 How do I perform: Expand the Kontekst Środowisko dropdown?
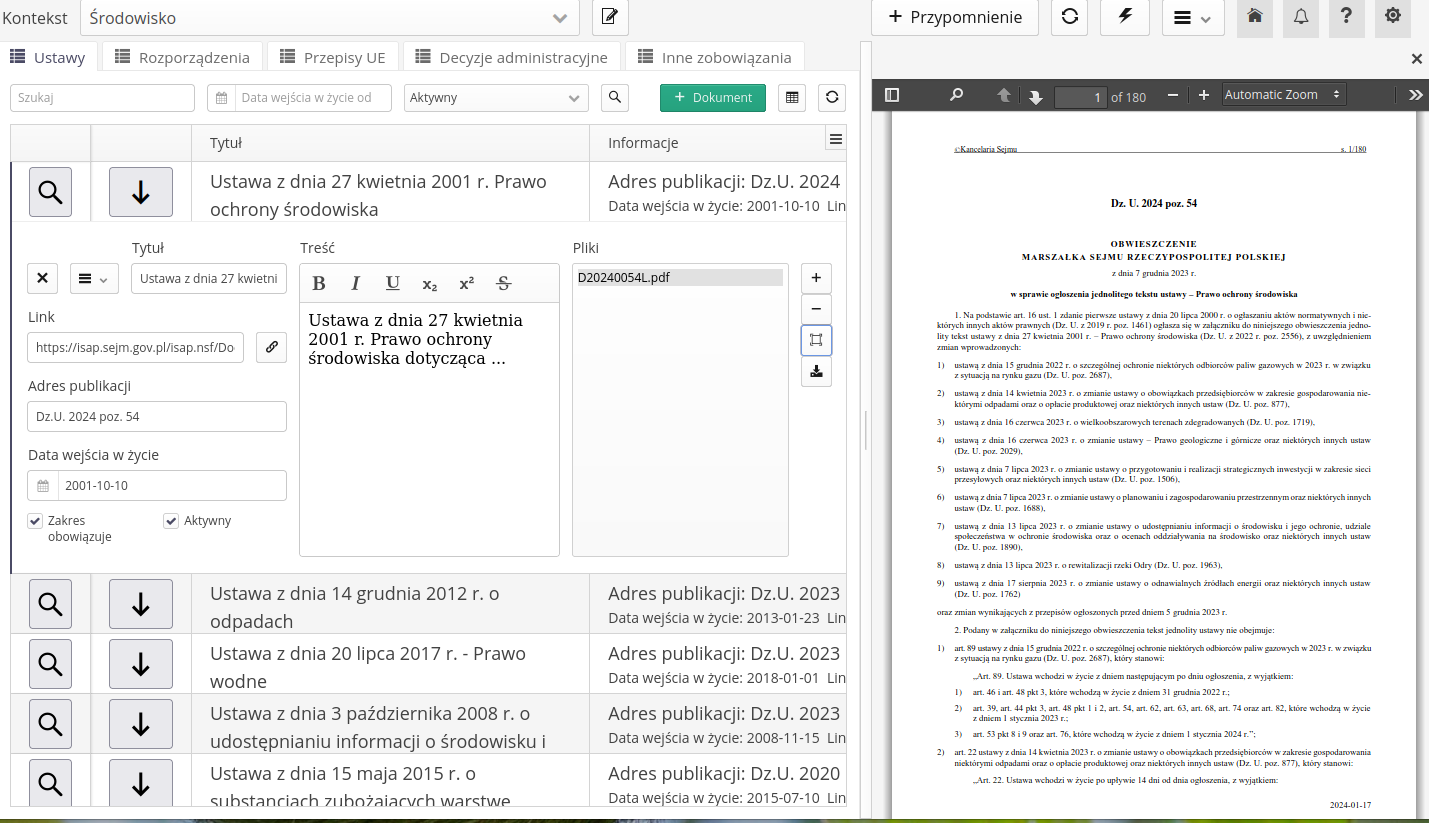coord(559,17)
